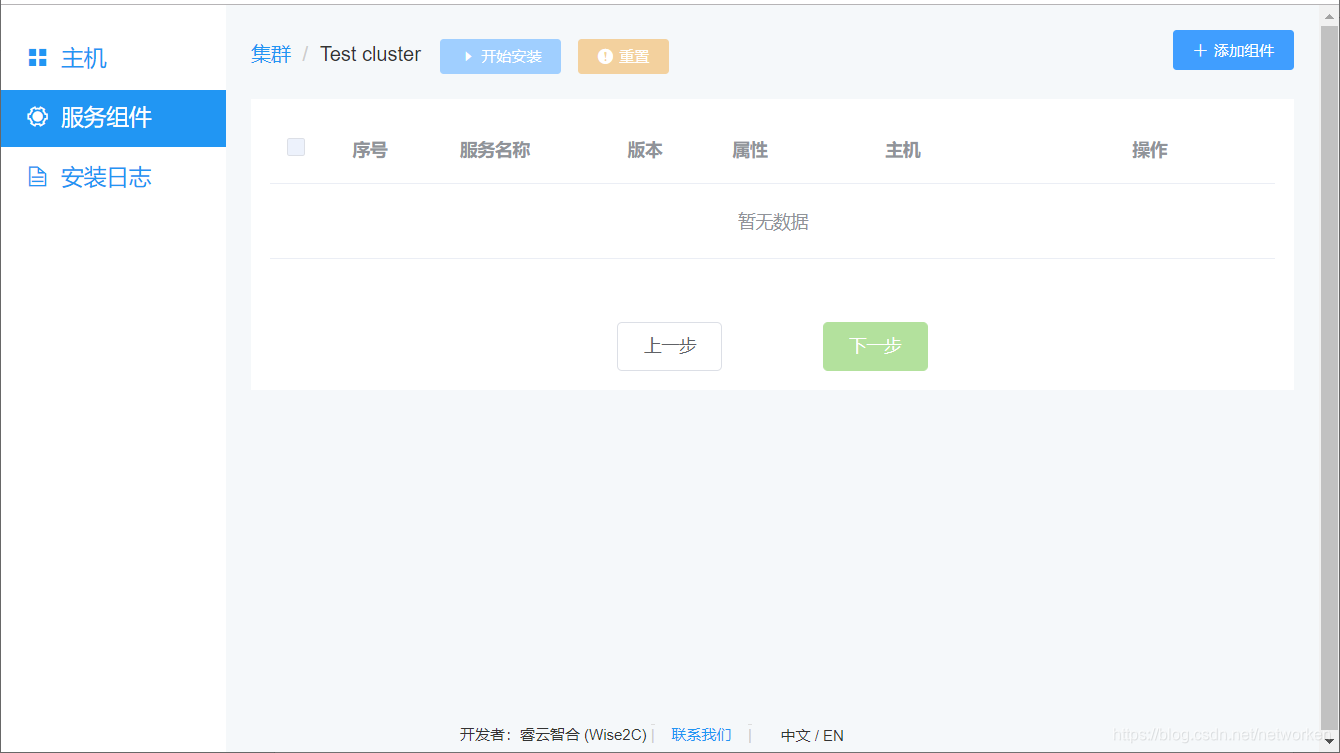Click the 主机 table column header
This screenshot has height=753, width=1340.
click(x=903, y=150)
